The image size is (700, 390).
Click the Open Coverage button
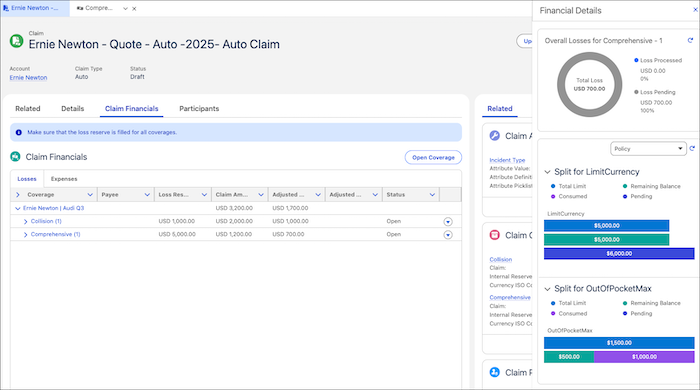(x=433, y=158)
